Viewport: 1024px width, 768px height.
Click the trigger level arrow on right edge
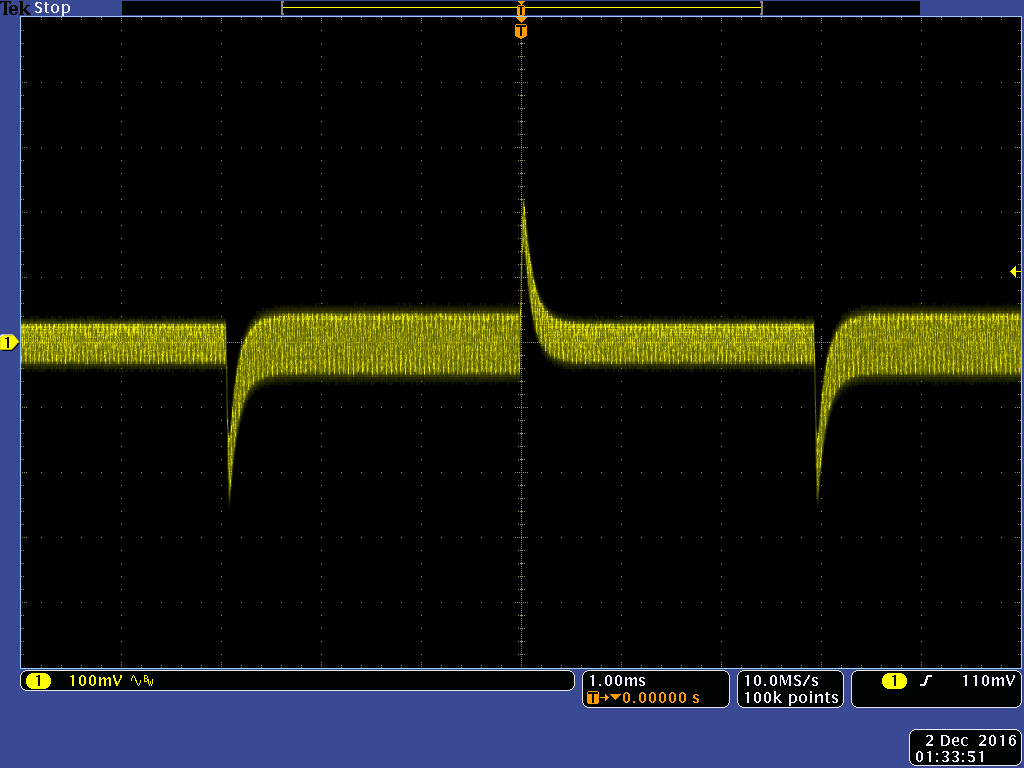point(1015,271)
